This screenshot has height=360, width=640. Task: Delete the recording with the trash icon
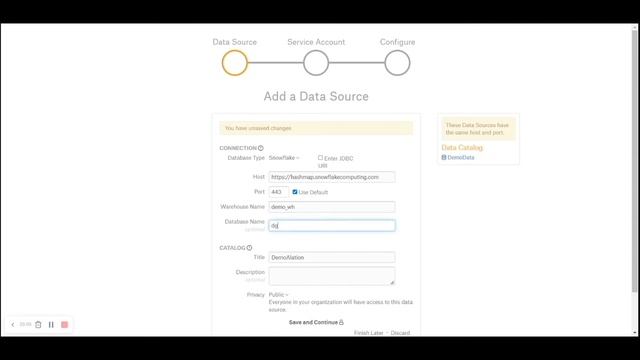click(38, 324)
